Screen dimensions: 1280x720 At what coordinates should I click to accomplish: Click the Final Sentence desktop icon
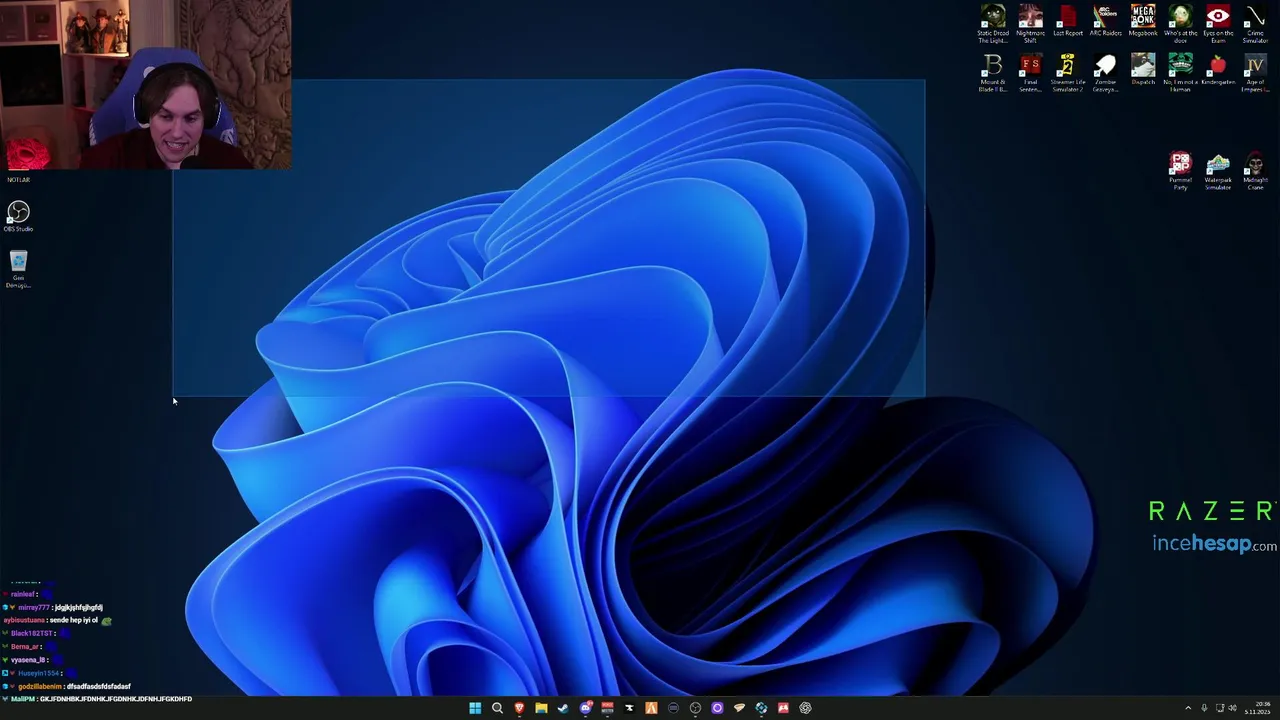click(x=1030, y=74)
